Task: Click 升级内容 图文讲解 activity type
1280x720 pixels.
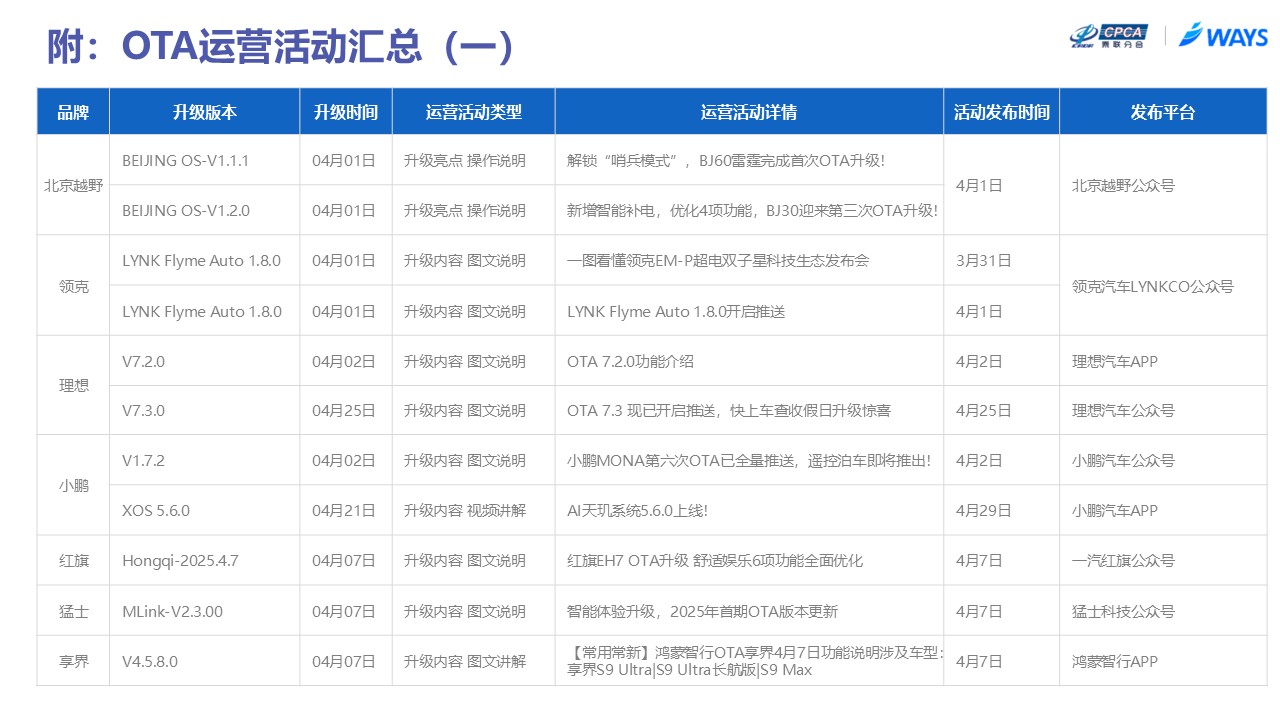Action: click(x=465, y=661)
